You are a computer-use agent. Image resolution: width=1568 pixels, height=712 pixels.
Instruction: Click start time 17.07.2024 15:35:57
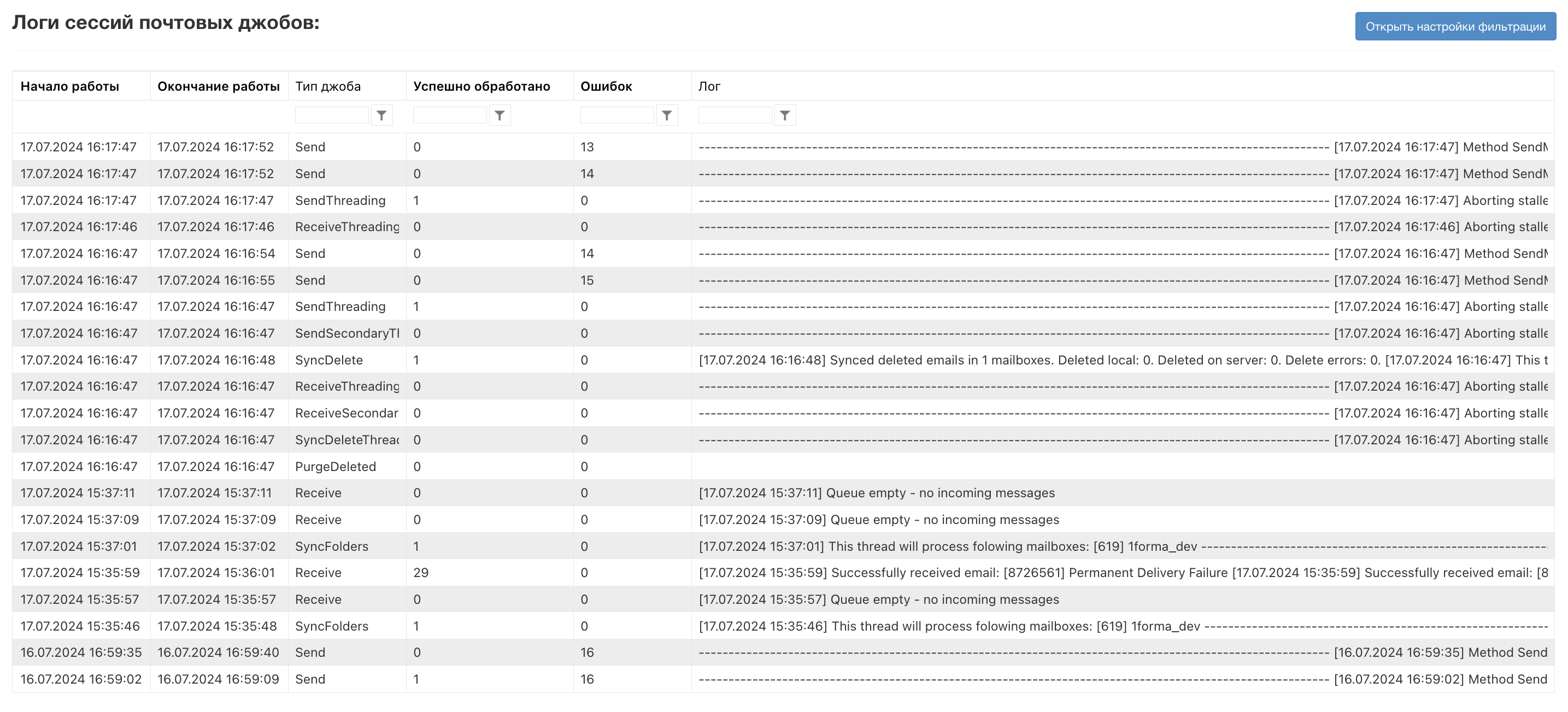click(x=80, y=599)
